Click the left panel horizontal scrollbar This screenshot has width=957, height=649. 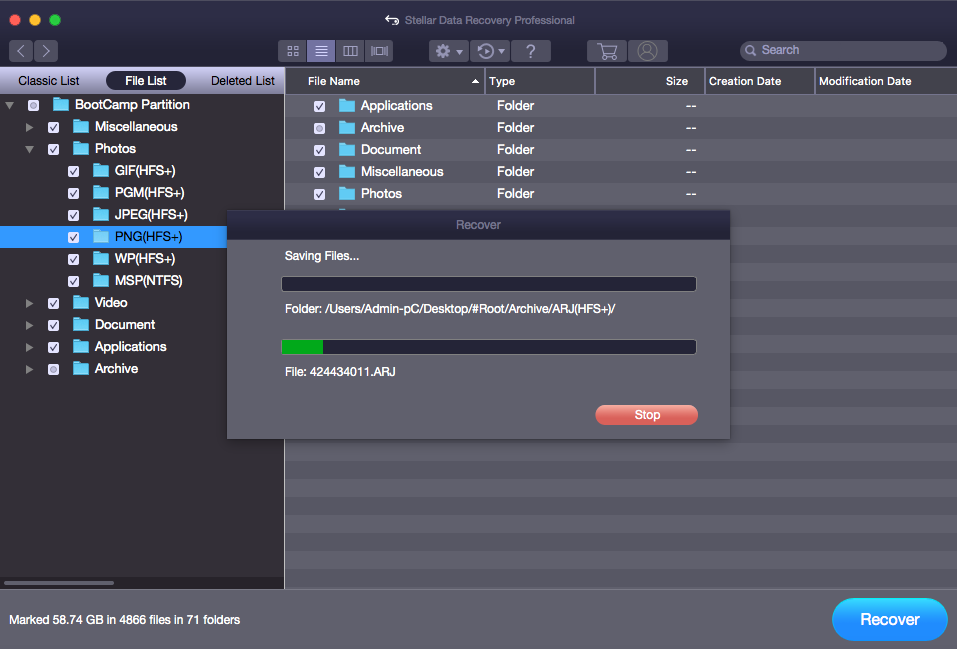click(x=59, y=583)
